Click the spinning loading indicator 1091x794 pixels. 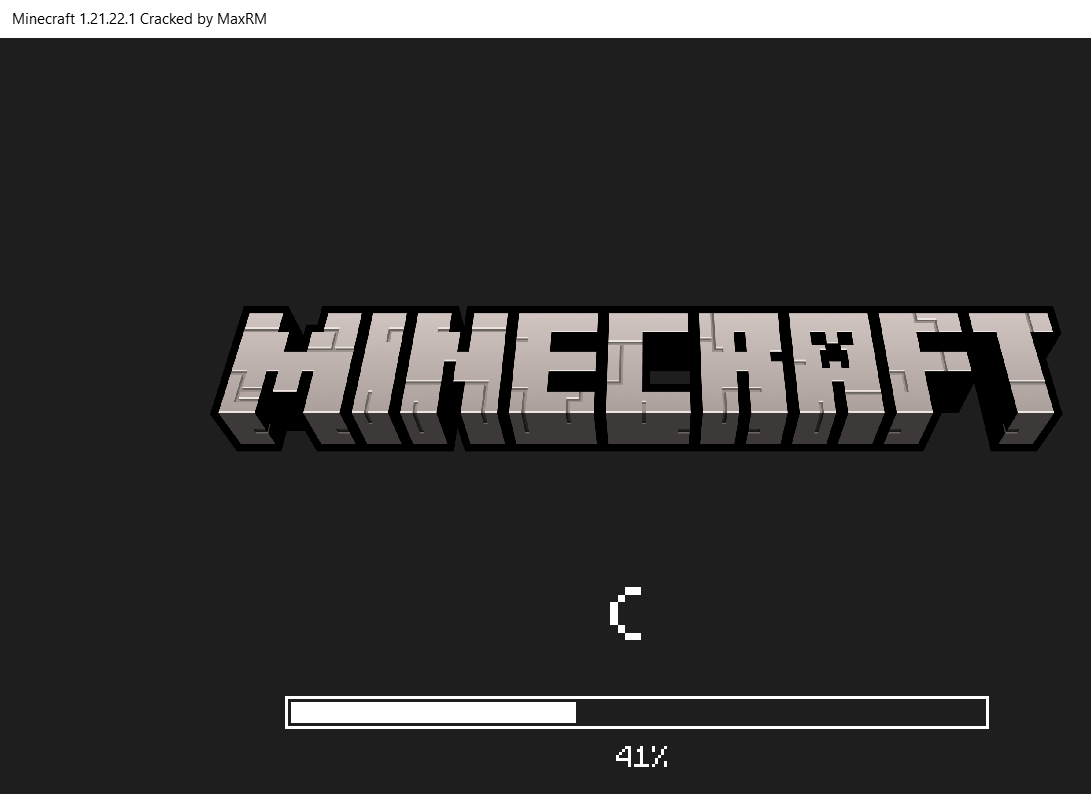click(626, 614)
